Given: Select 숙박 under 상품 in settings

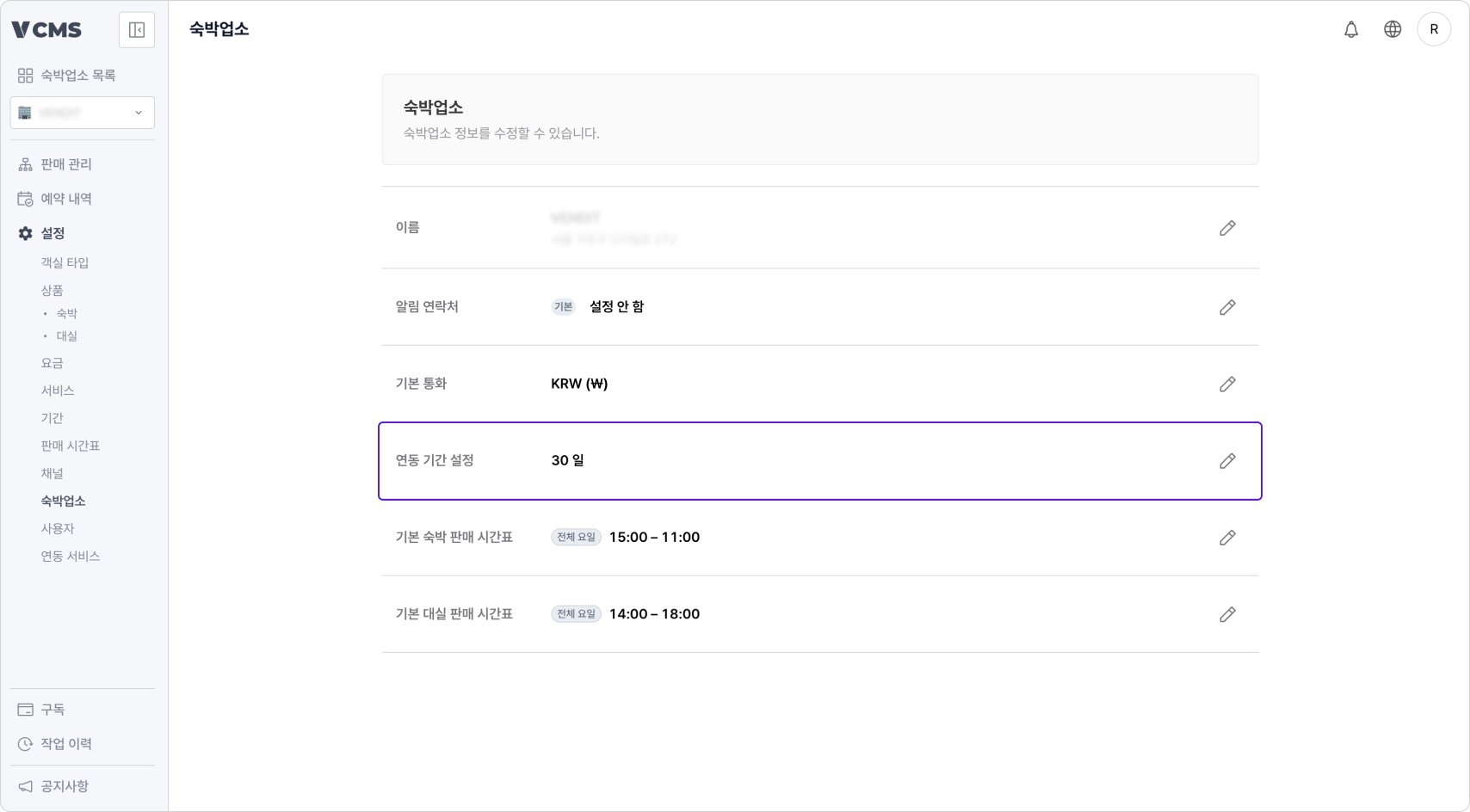Looking at the screenshot, I should (66, 313).
